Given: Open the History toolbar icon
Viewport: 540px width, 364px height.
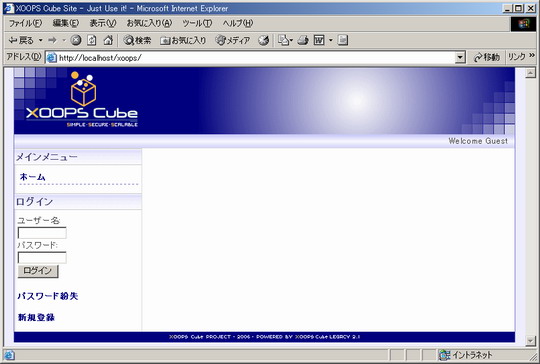Looking at the screenshot, I should tap(263, 41).
